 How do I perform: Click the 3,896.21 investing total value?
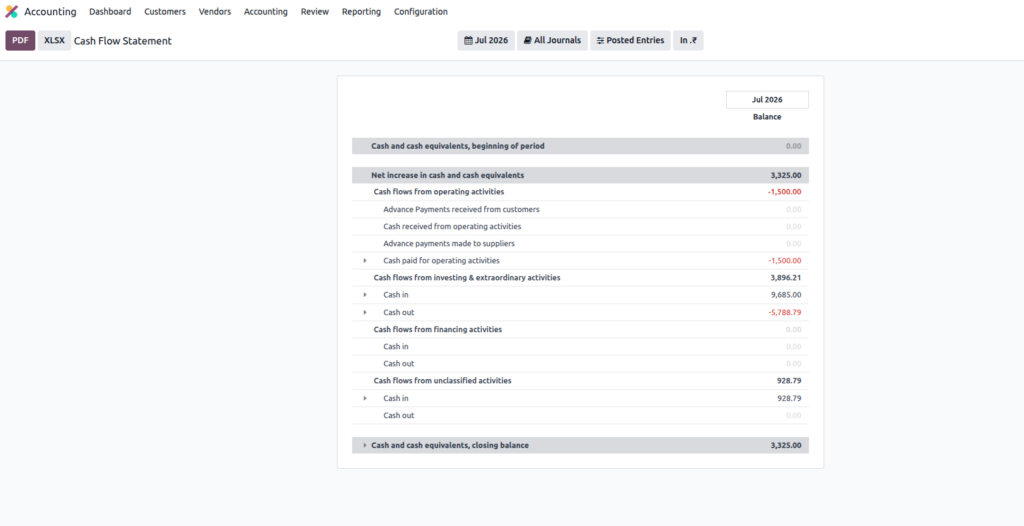(786, 278)
